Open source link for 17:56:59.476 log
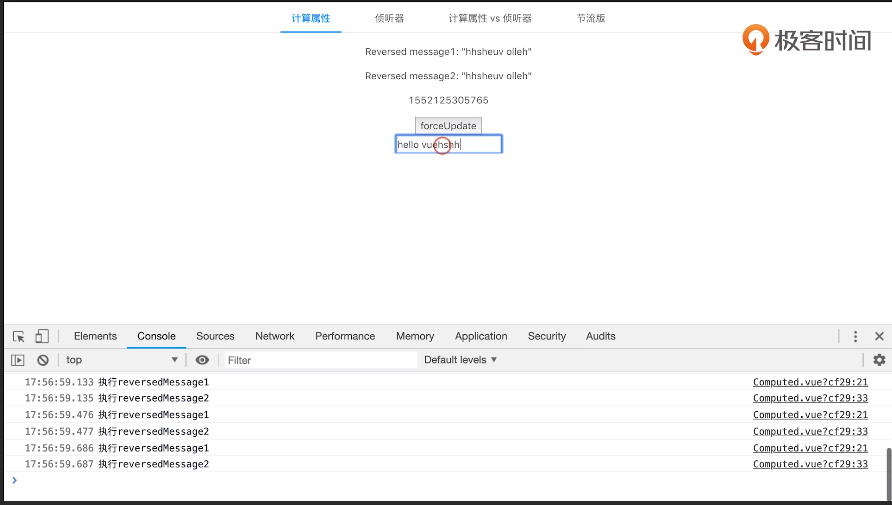The image size is (892, 505). pos(810,415)
